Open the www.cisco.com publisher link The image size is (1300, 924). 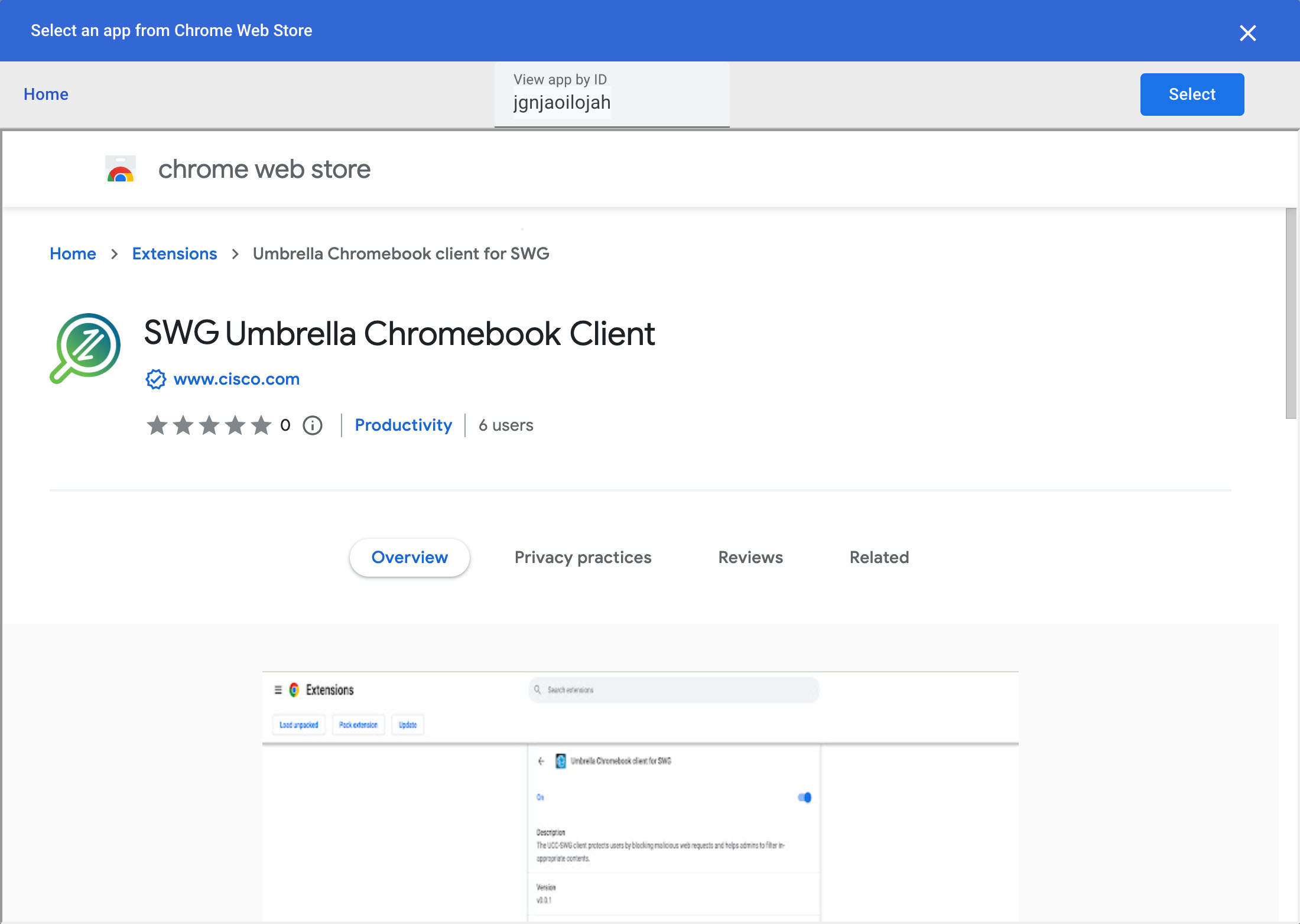pyautogui.click(x=236, y=379)
